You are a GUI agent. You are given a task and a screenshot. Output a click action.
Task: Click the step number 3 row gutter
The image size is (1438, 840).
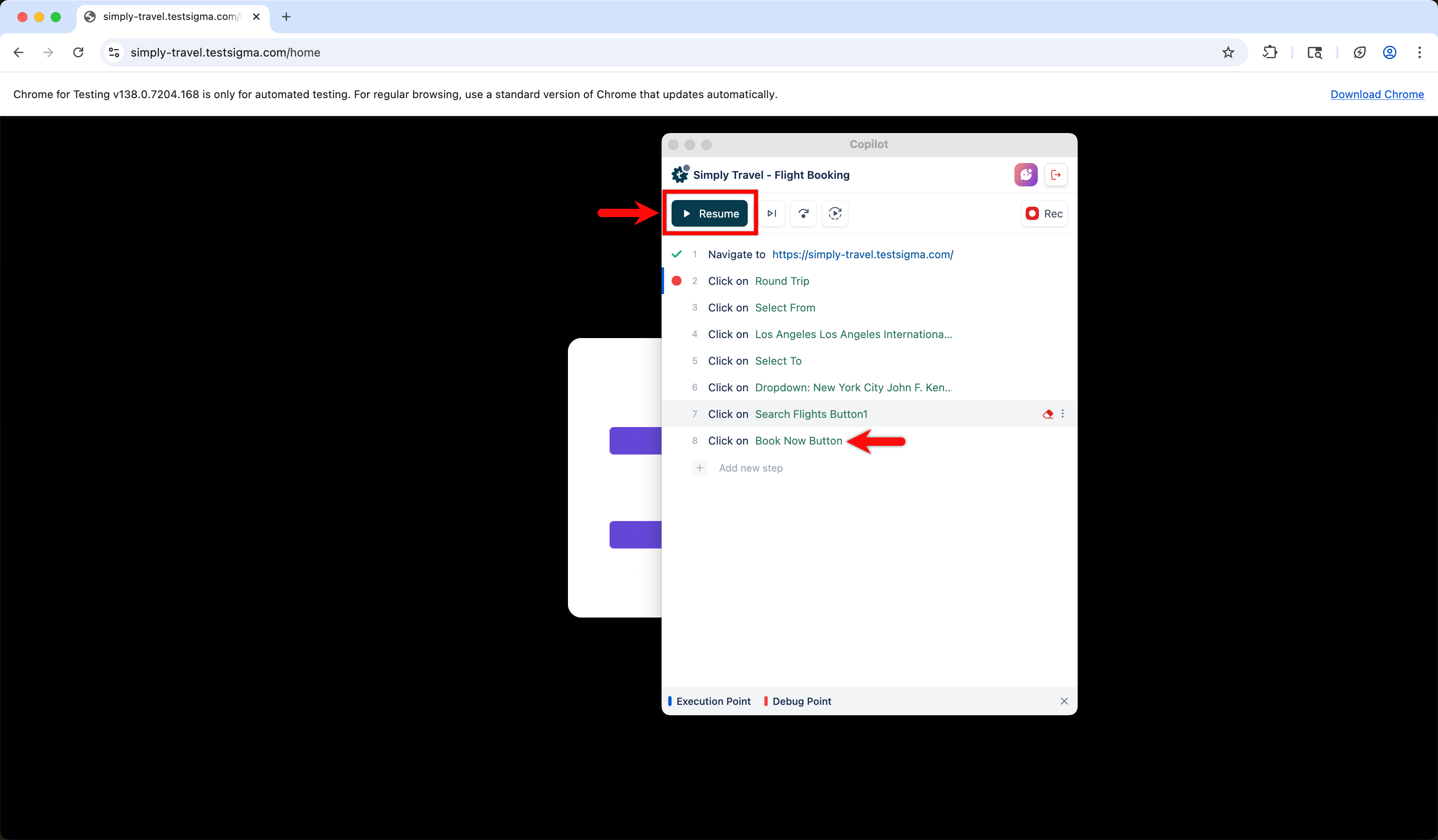pyautogui.click(x=694, y=307)
